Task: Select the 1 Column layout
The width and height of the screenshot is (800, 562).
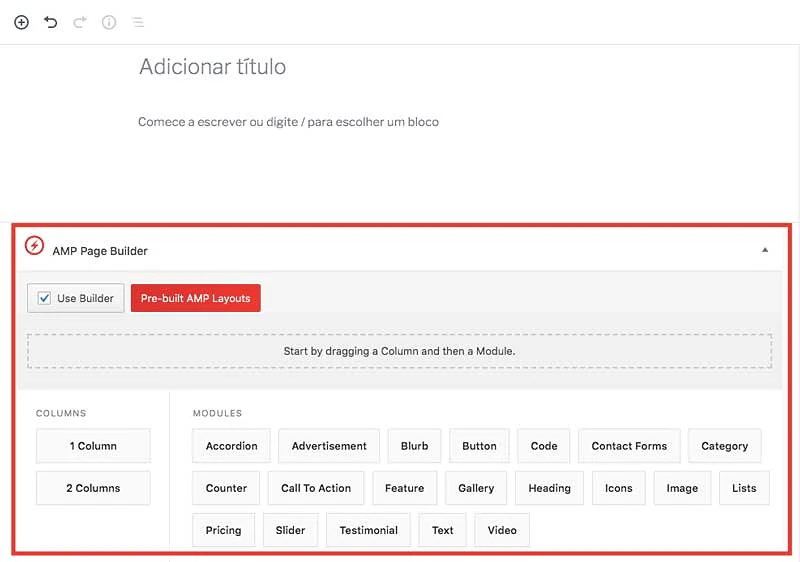Action: click(93, 446)
